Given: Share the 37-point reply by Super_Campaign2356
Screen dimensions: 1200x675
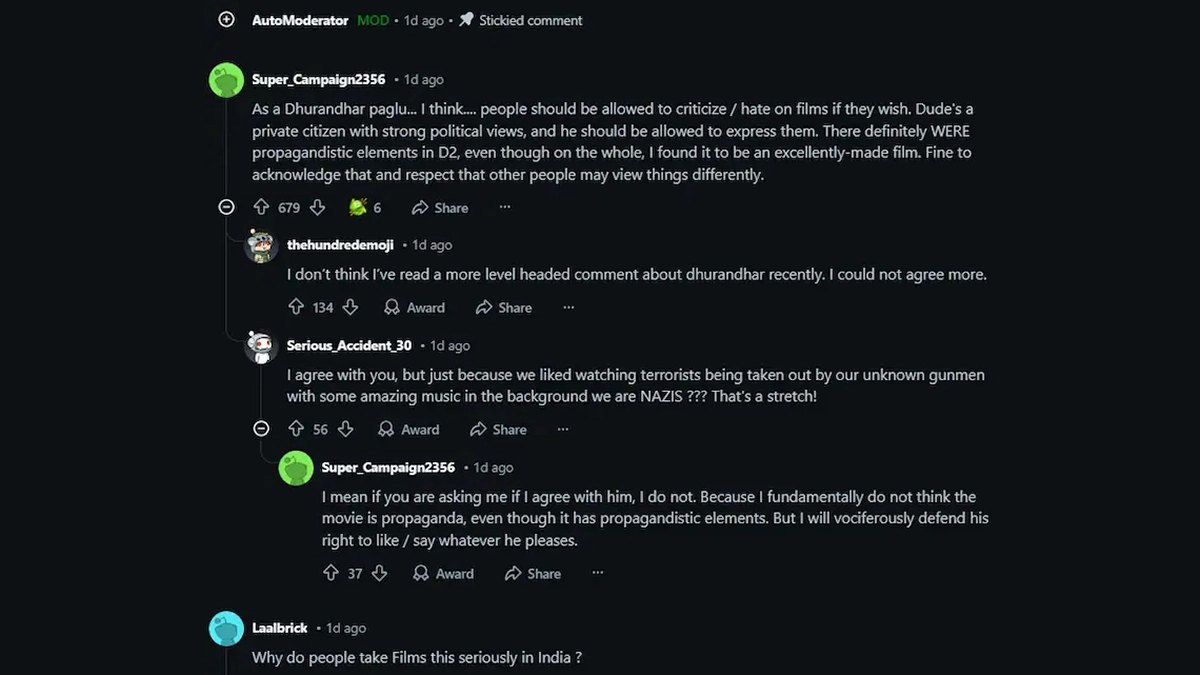Looking at the screenshot, I should (533, 573).
